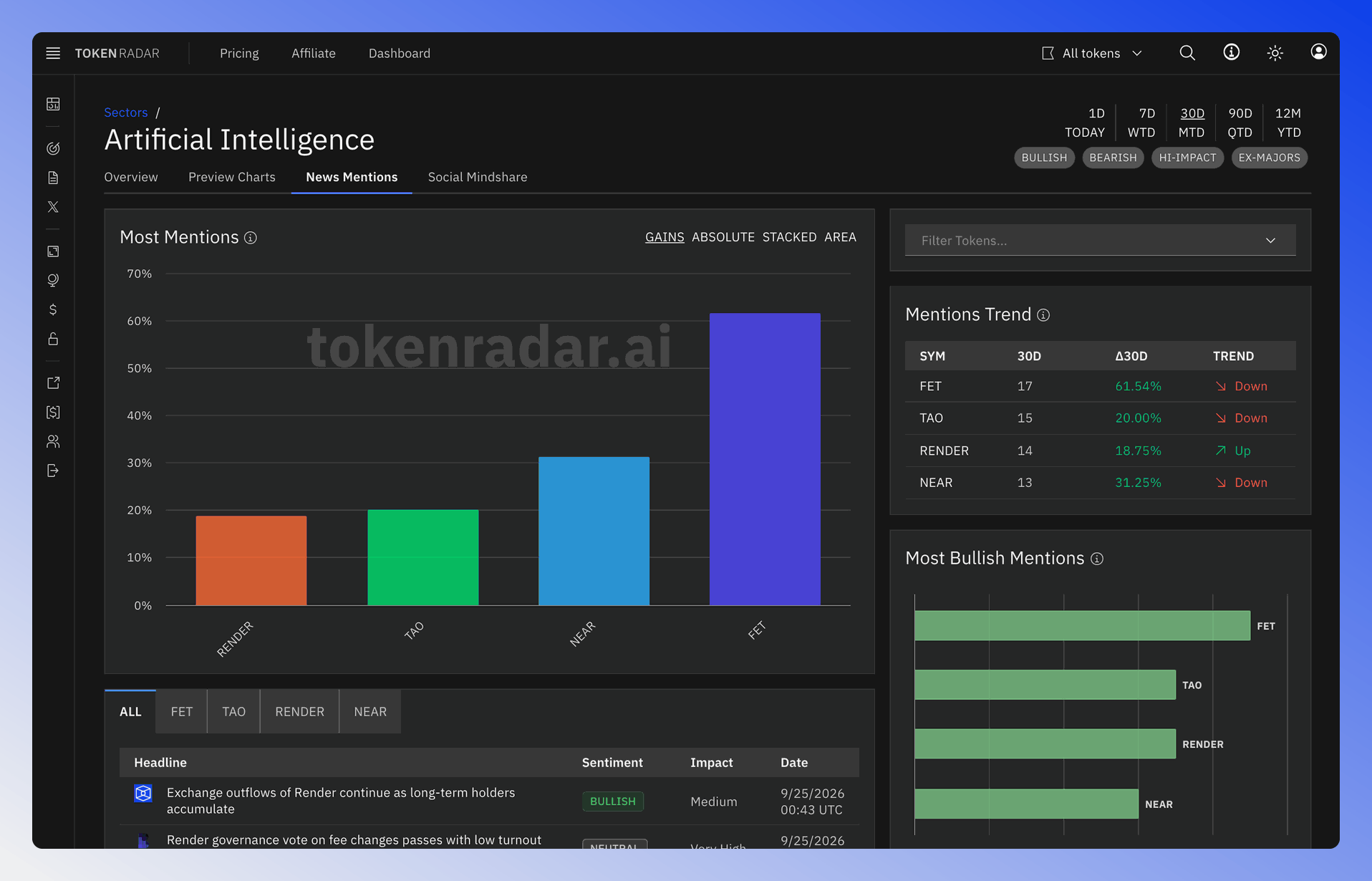Screen dimensions: 1372x881
Task: Open the Exchange outflows of Render headline
Action: (x=341, y=801)
